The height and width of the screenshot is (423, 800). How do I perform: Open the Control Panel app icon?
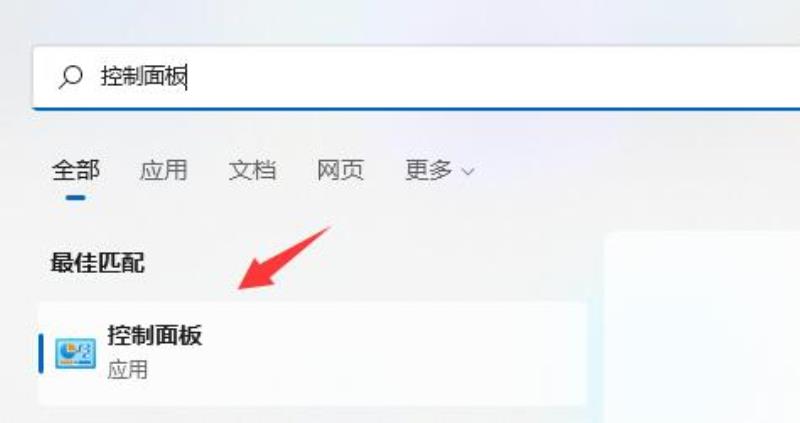[x=76, y=353]
